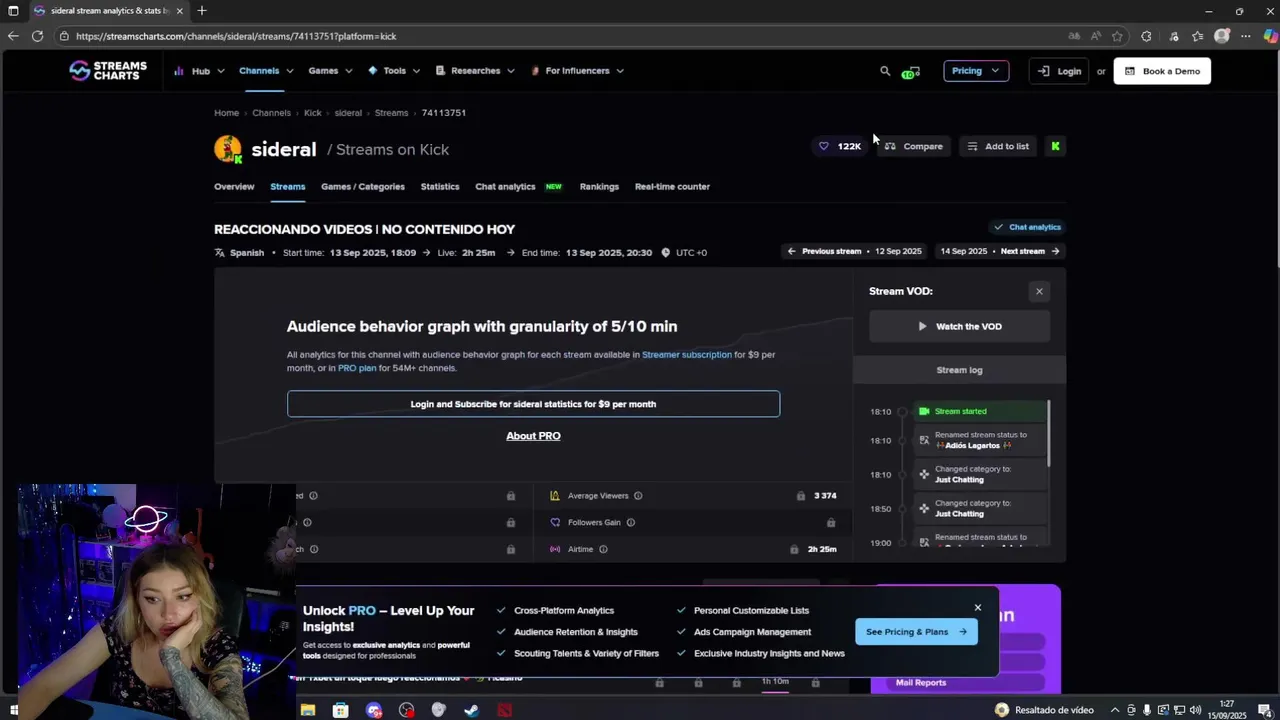Open Discord from the taskbar

374,710
